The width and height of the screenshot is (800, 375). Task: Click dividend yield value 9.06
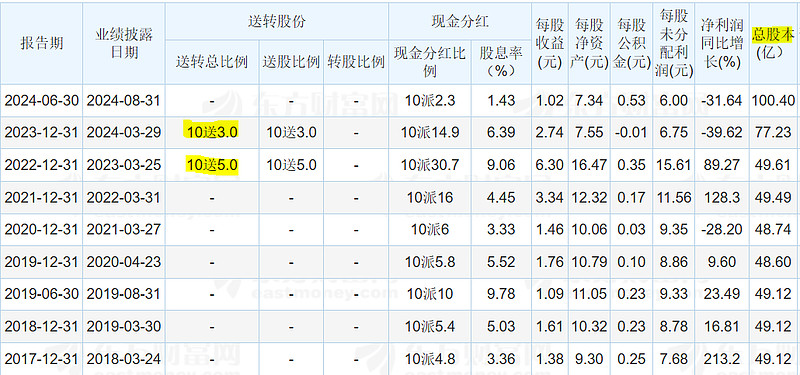tap(501, 165)
